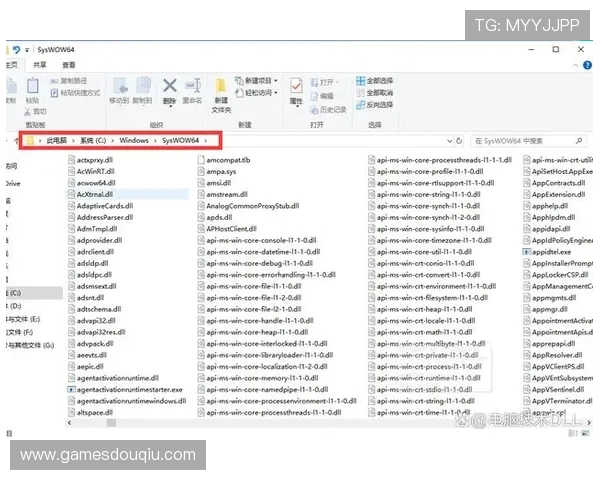The height and width of the screenshot is (480, 600).
Task: Expand the Easy access (轻松访问) dropdown
Action: pos(260,92)
